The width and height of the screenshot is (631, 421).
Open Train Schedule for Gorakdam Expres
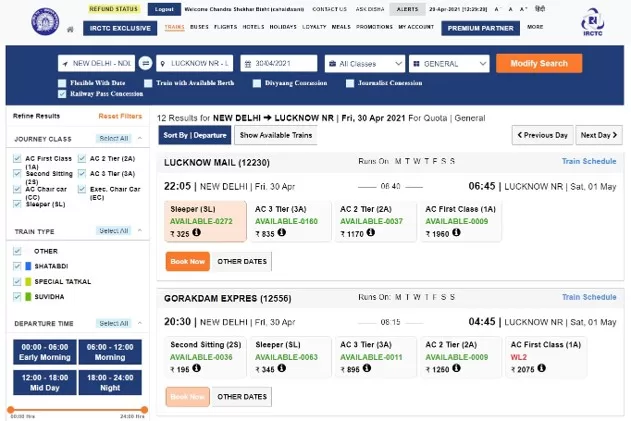pyautogui.click(x=589, y=297)
